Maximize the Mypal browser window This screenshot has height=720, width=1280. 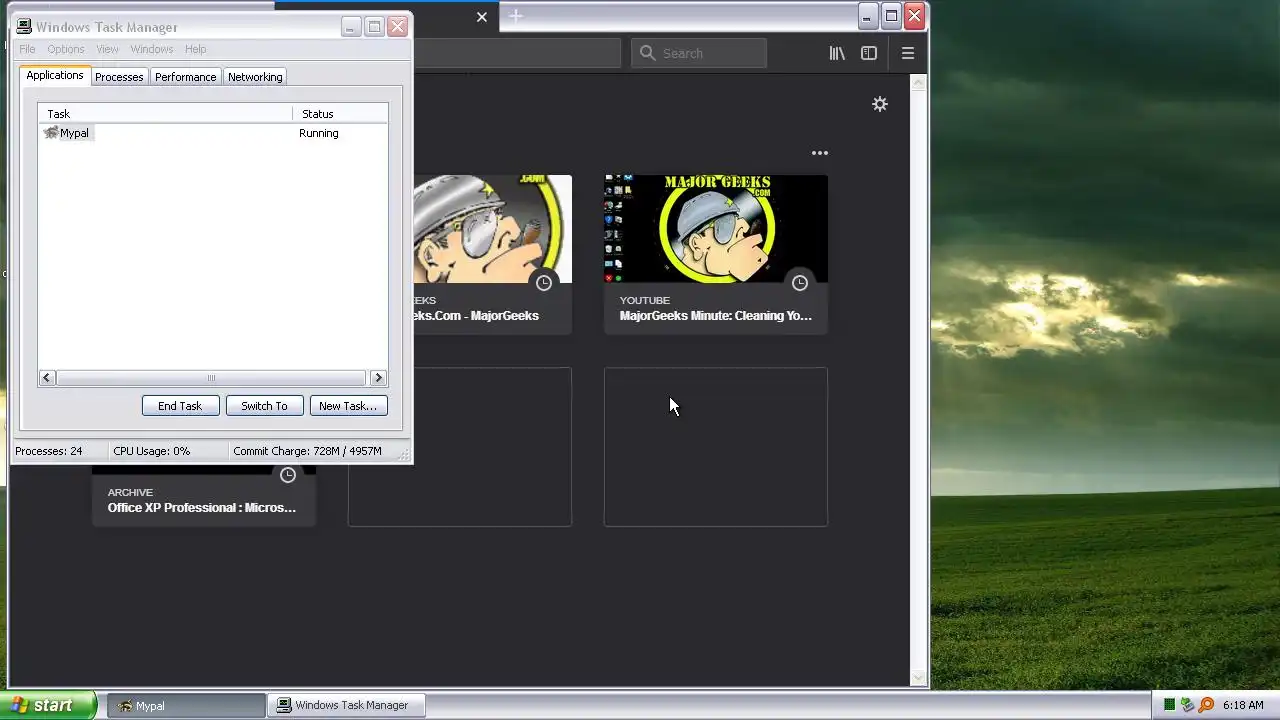click(x=891, y=16)
